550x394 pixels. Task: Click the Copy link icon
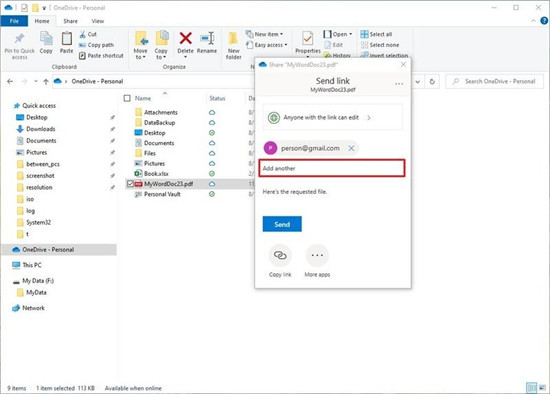tap(280, 255)
